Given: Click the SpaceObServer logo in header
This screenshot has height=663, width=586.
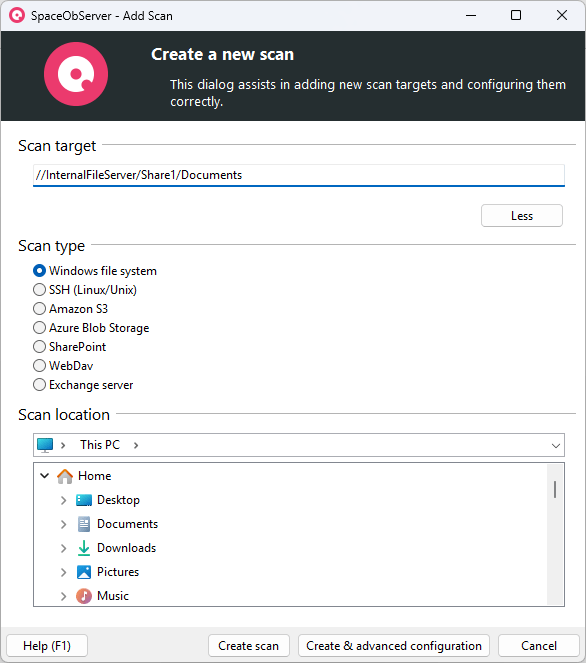Looking at the screenshot, I should click(76, 74).
